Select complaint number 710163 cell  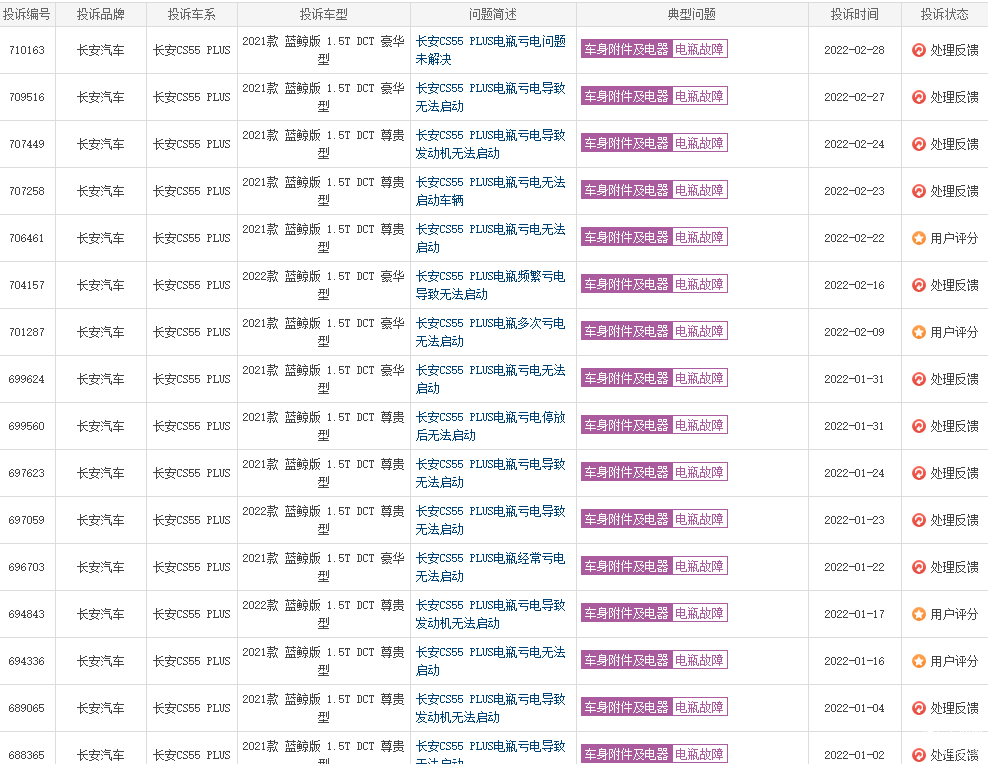27,50
